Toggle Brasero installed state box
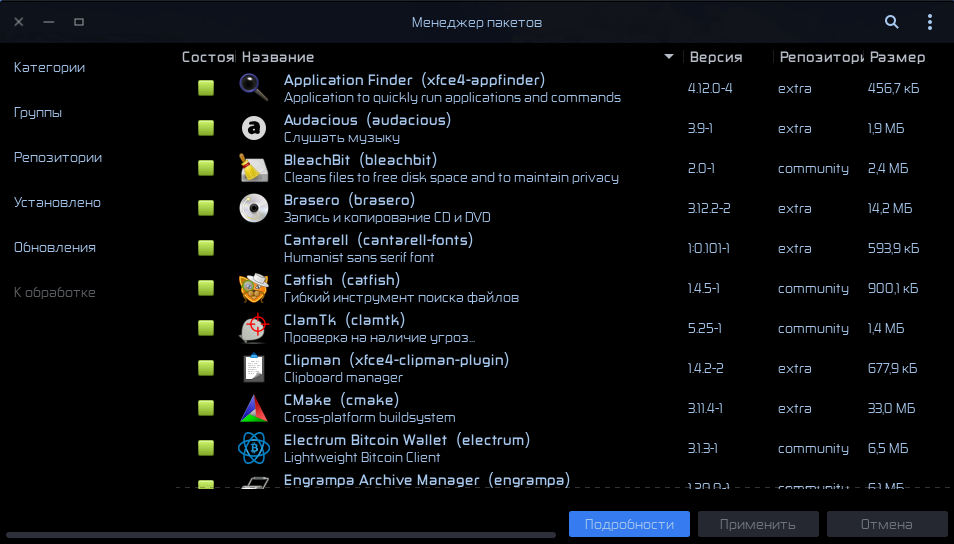Screen dimensions: 954x544 pos(206,208)
